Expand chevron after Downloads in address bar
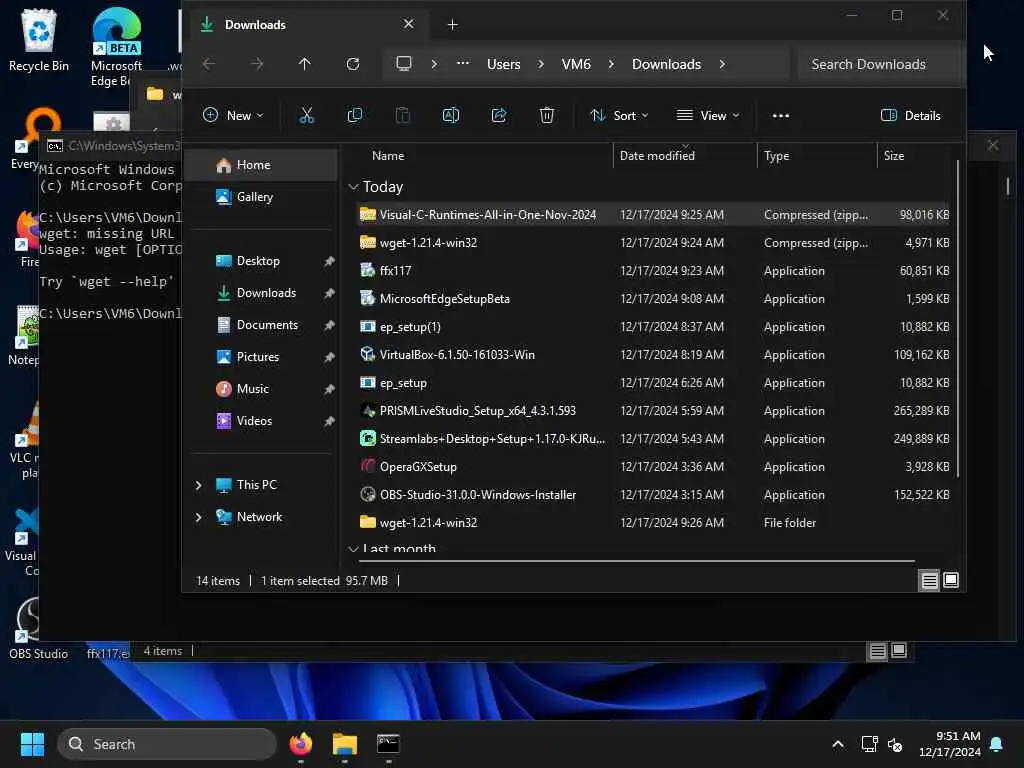 coord(722,64)
